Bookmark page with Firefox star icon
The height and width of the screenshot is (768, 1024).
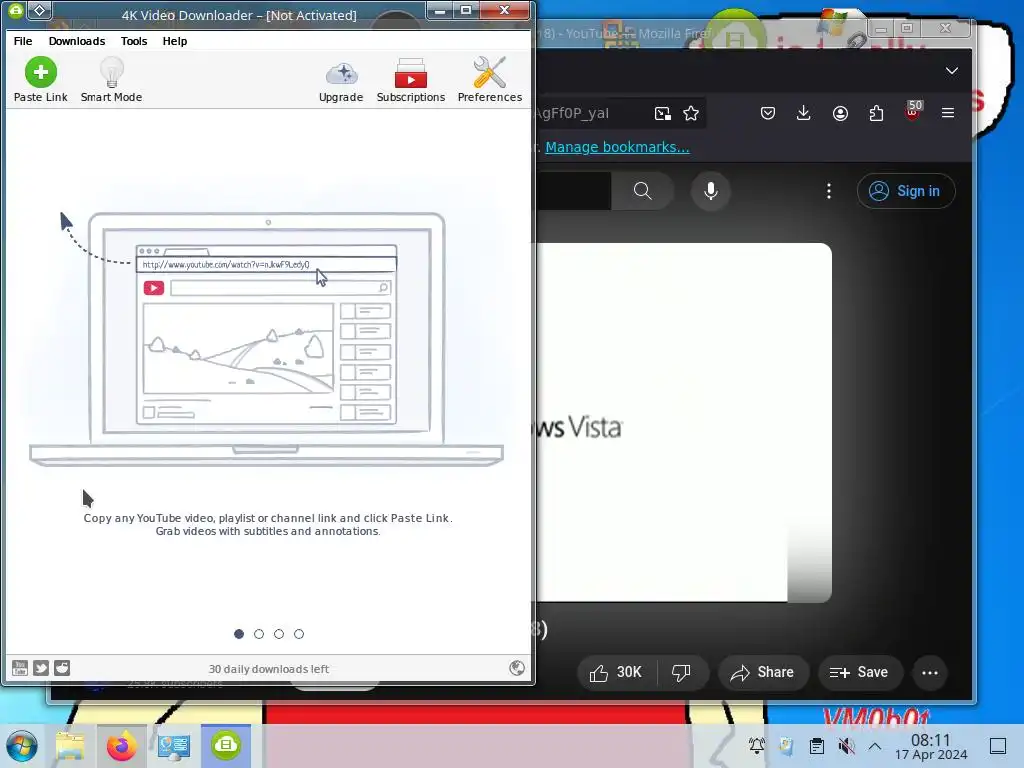691,114
